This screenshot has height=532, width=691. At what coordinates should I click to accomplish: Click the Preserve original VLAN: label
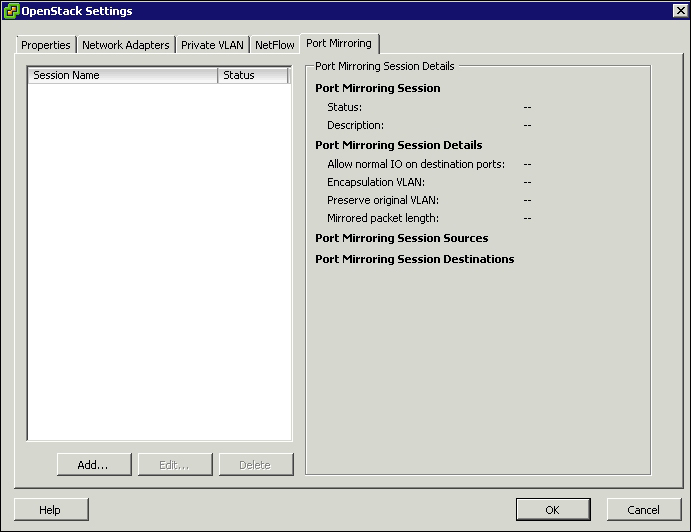coord(383,200)
